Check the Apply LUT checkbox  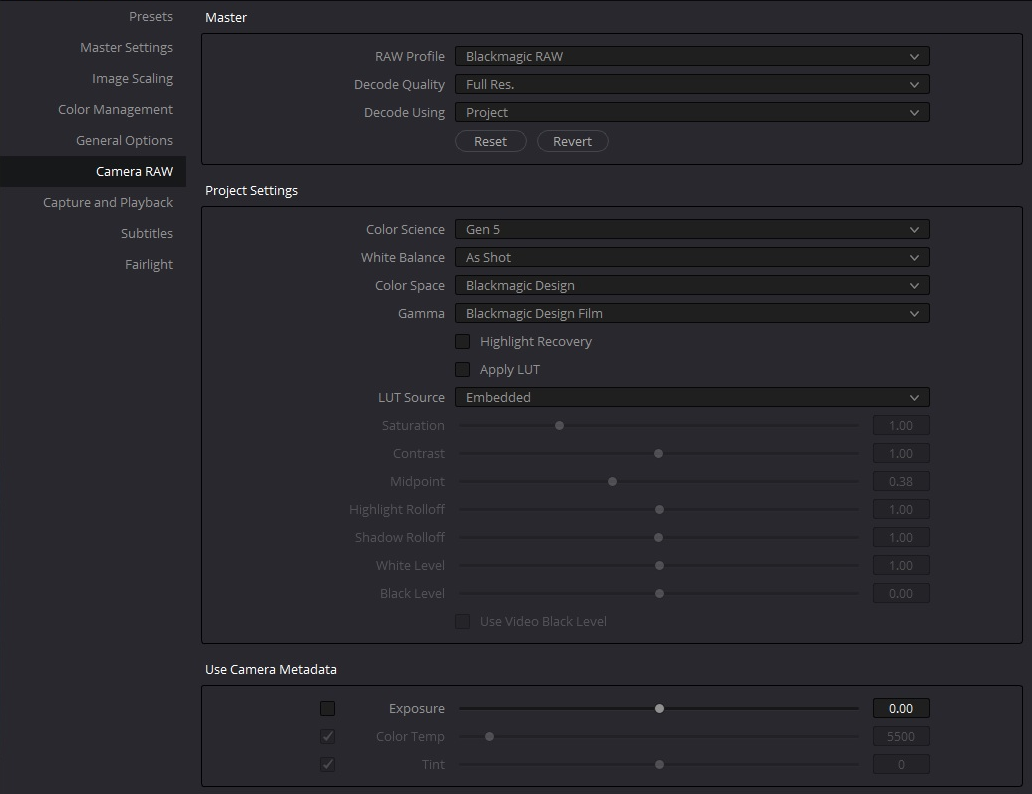(x=463, y=369)
